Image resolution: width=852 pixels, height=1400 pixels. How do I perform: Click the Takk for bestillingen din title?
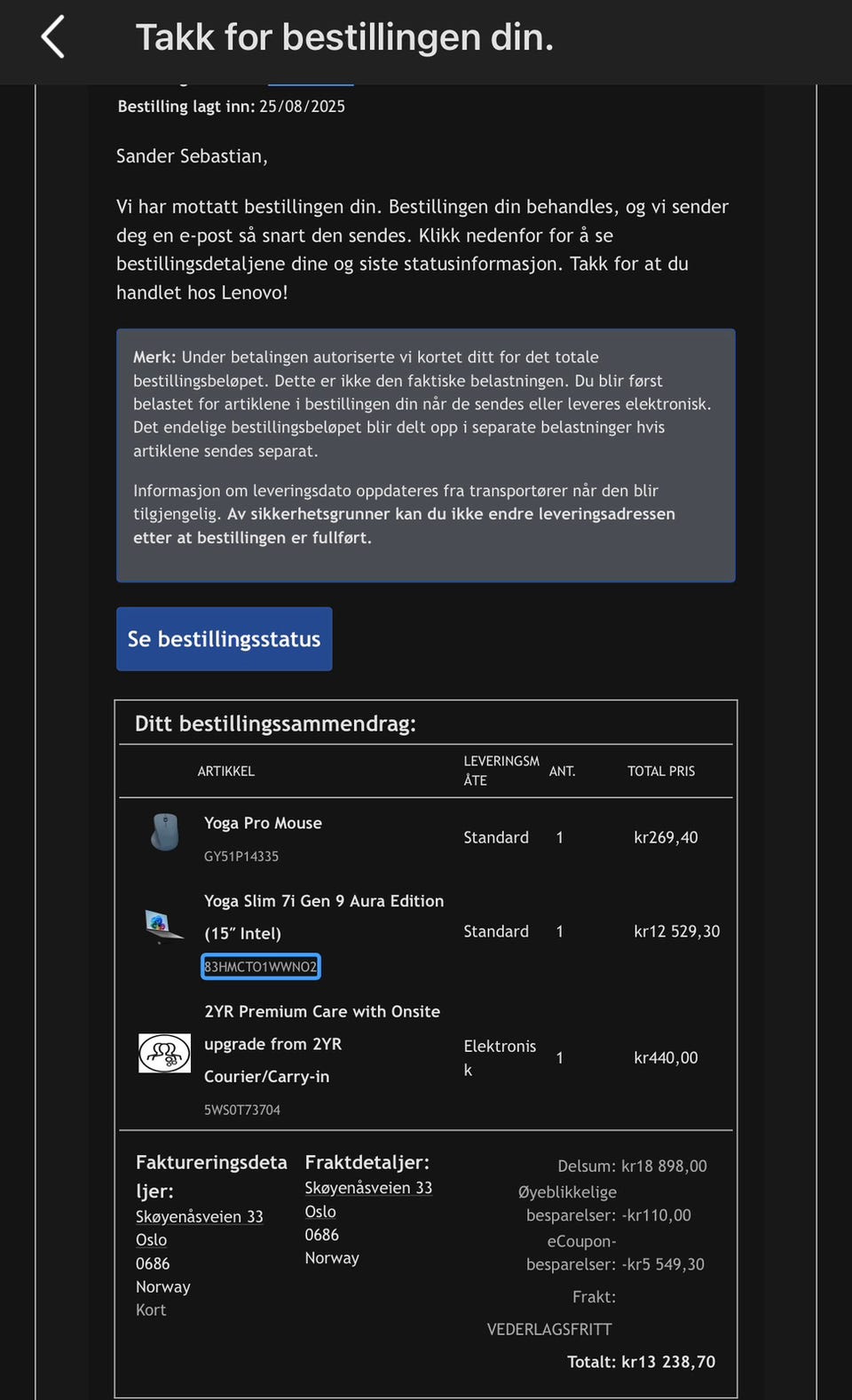344,37
